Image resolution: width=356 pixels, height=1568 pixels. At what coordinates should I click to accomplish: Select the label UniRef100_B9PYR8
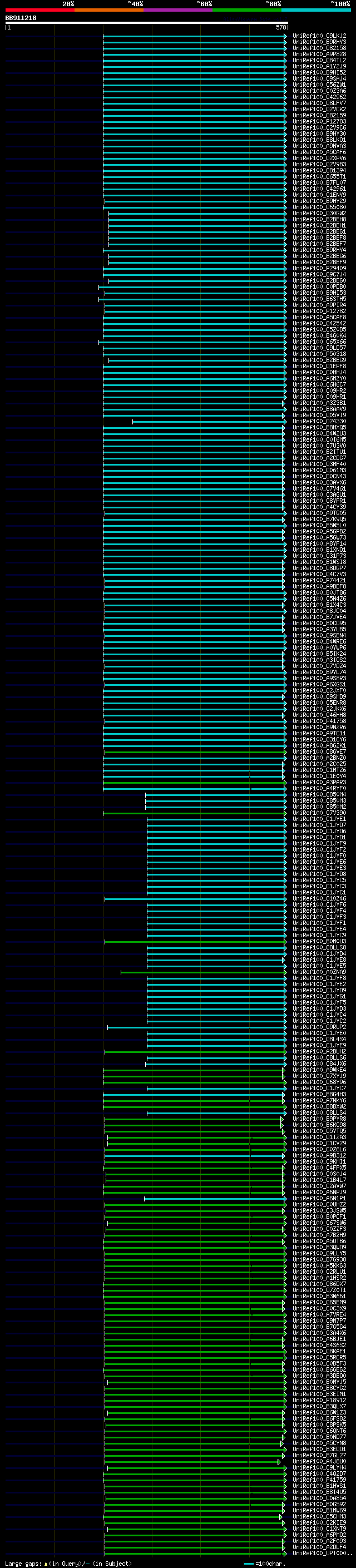tap(319, 1119)
